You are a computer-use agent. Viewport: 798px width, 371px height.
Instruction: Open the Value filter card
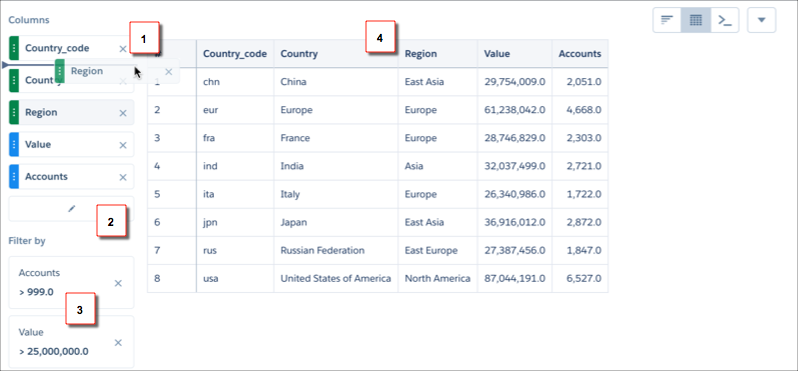click(71, 342)
